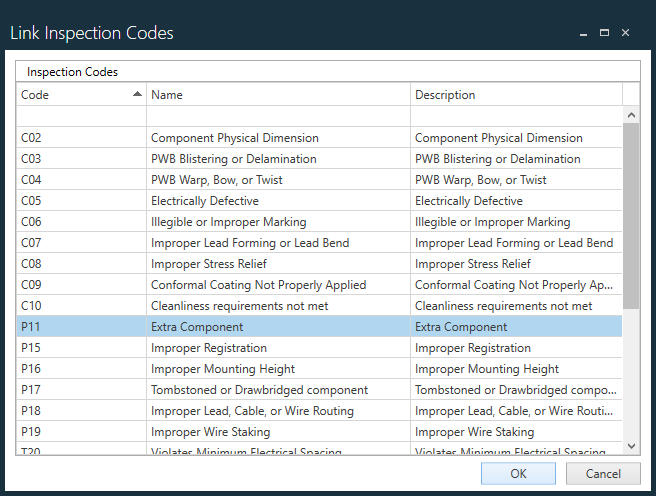Click the Name filter input field
656x496 pixels.
pos(278,116)
